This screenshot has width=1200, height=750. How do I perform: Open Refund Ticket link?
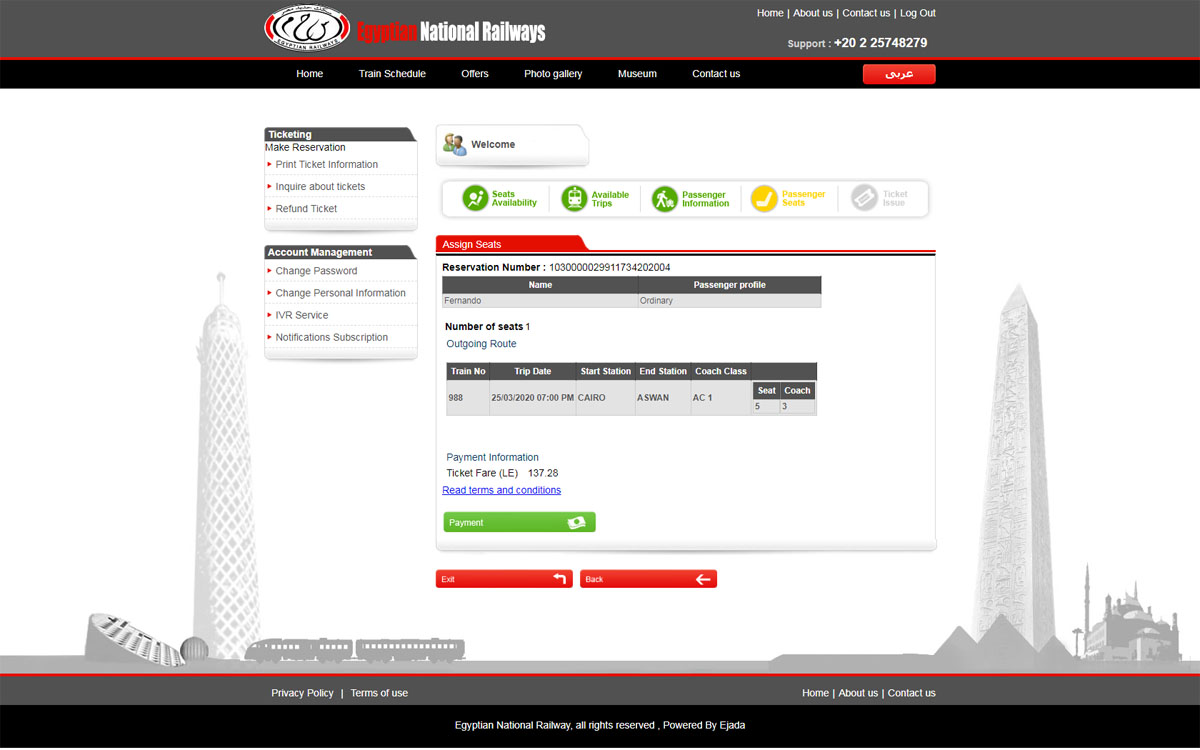306,209
